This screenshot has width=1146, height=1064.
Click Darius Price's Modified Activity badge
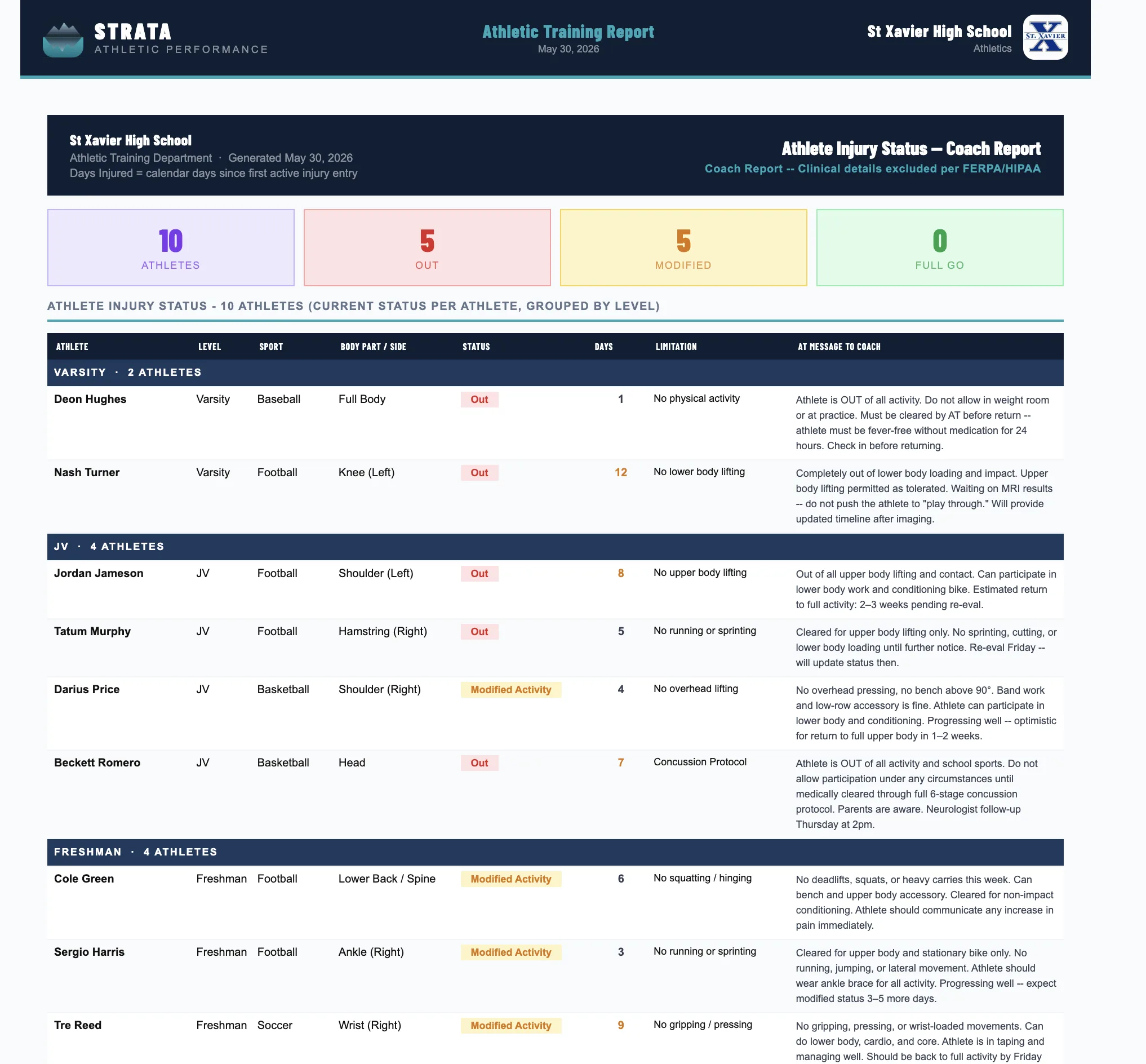point(511,690)
